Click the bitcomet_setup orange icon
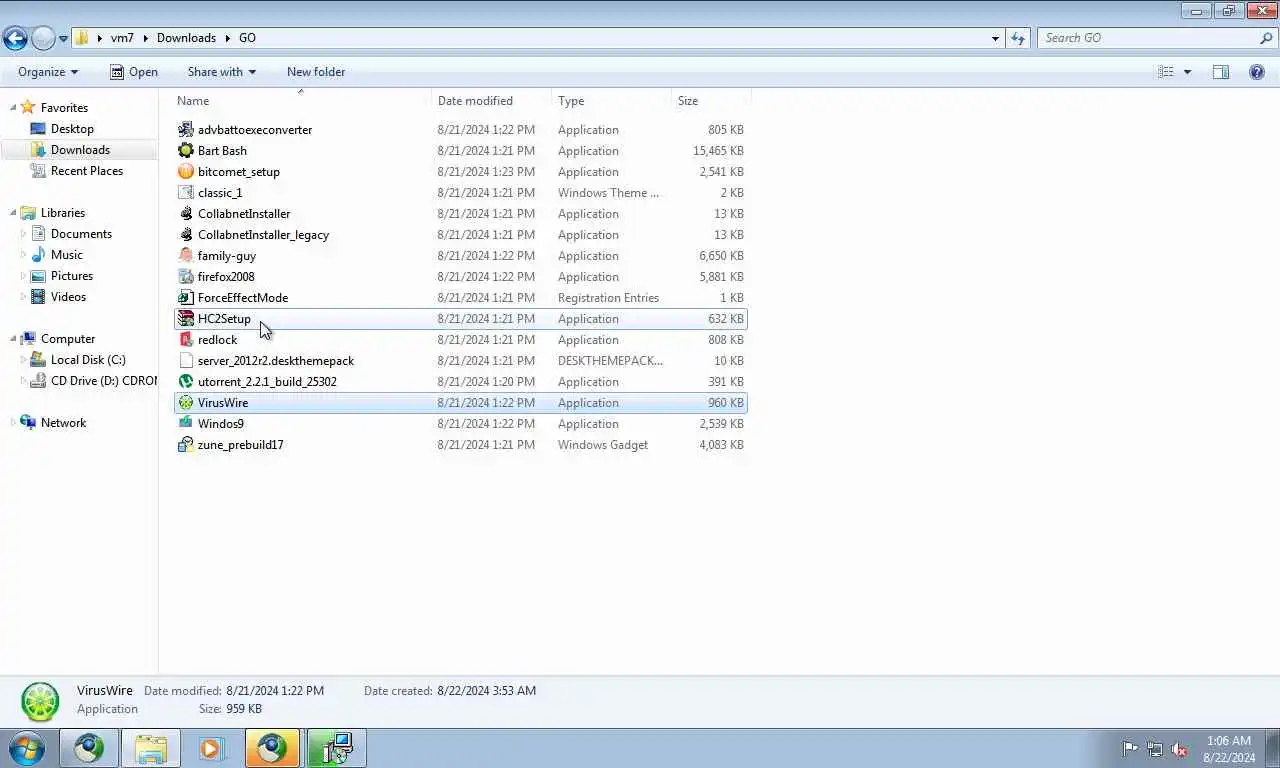 [185, 172]
